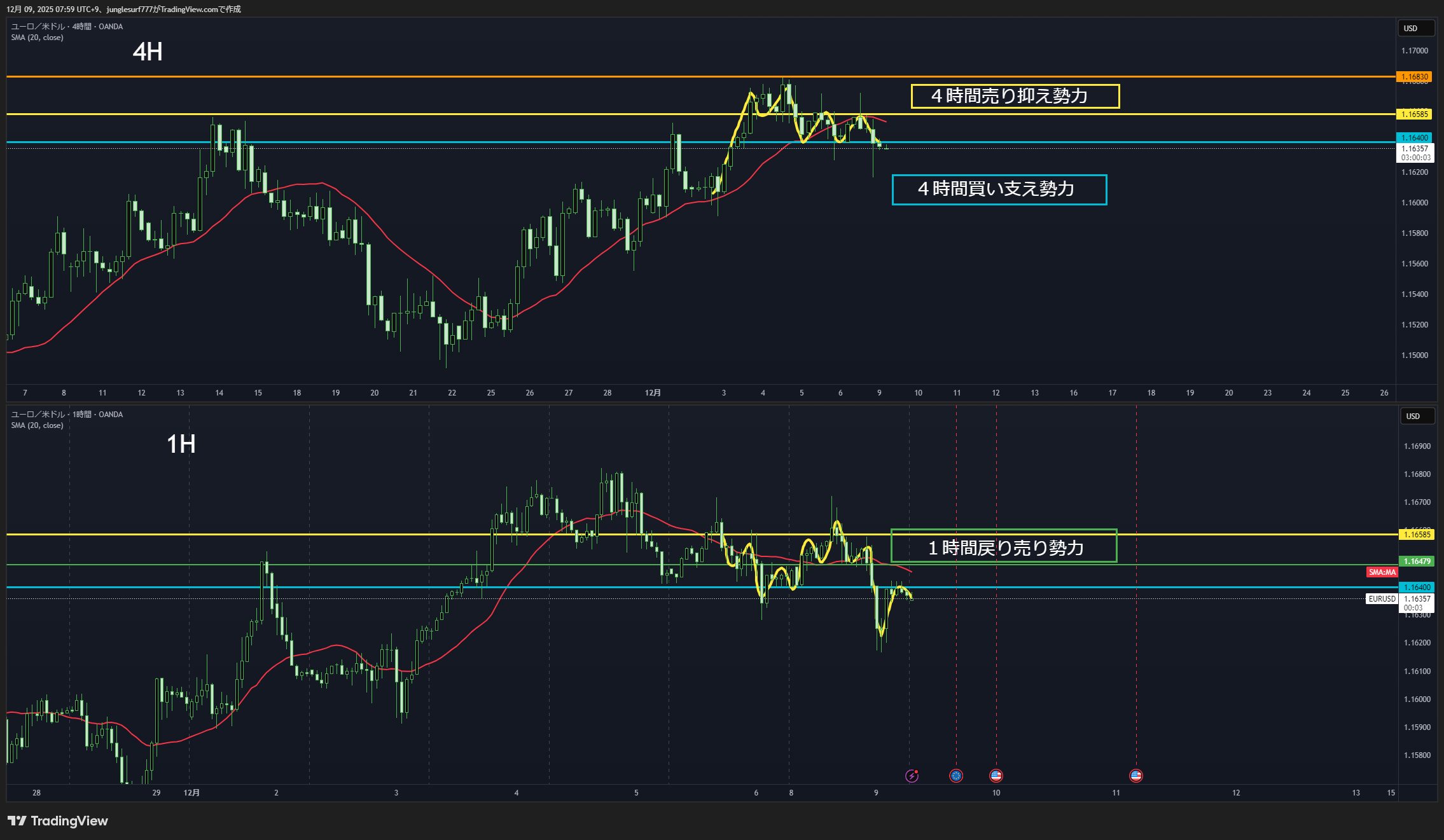Click the ユーロ/米ドル 4時間 OANDA chart title
Screen dimensions: 1444x840
pos(67,27)
